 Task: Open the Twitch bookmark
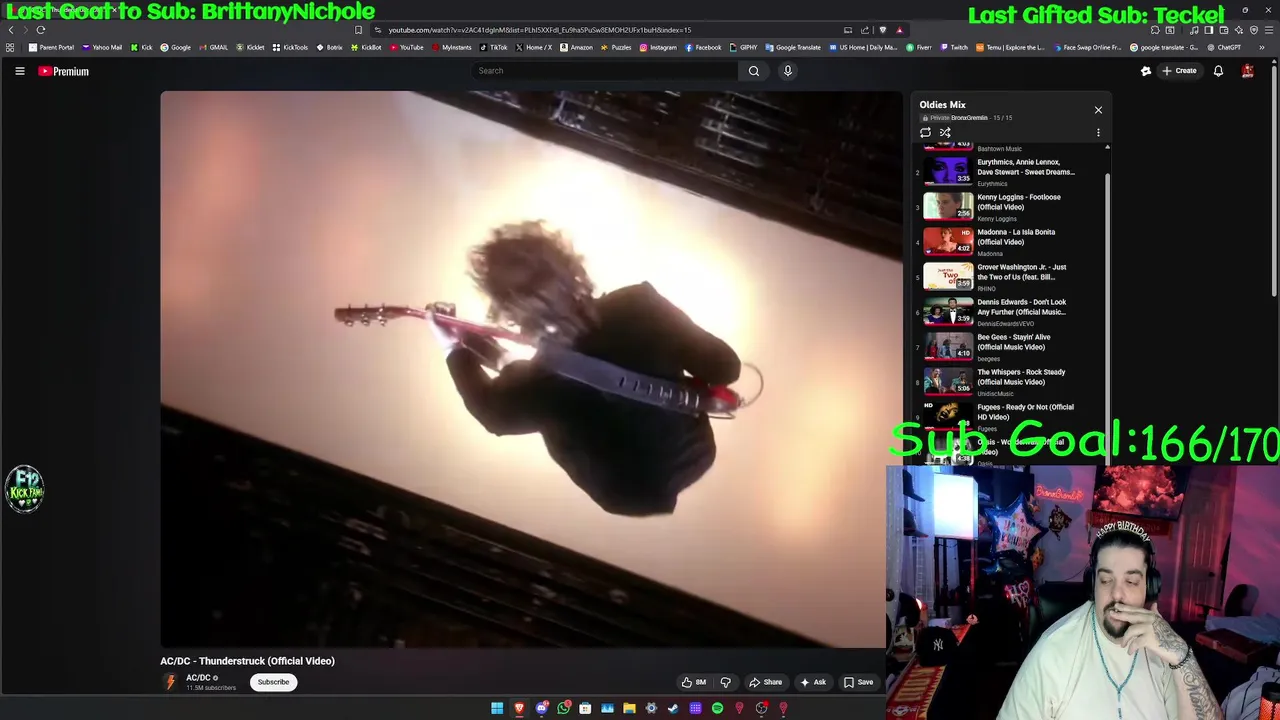coord(954,47)
